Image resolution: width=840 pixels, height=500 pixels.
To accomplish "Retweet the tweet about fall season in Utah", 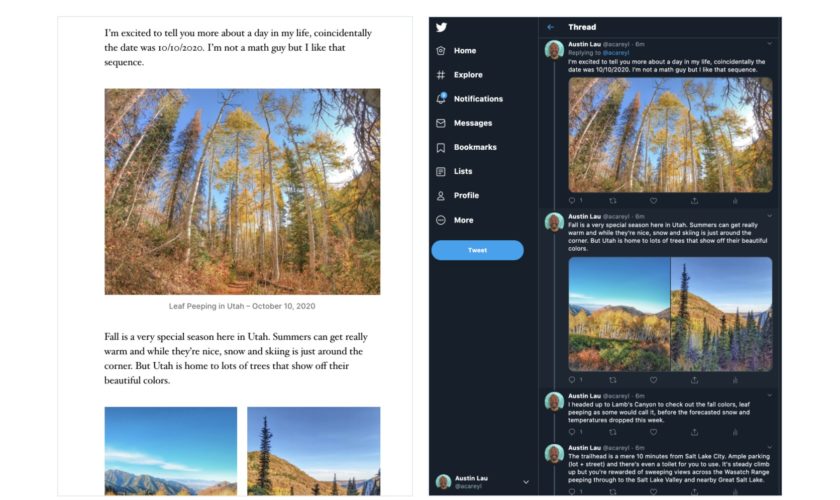I will pos(613,380).
